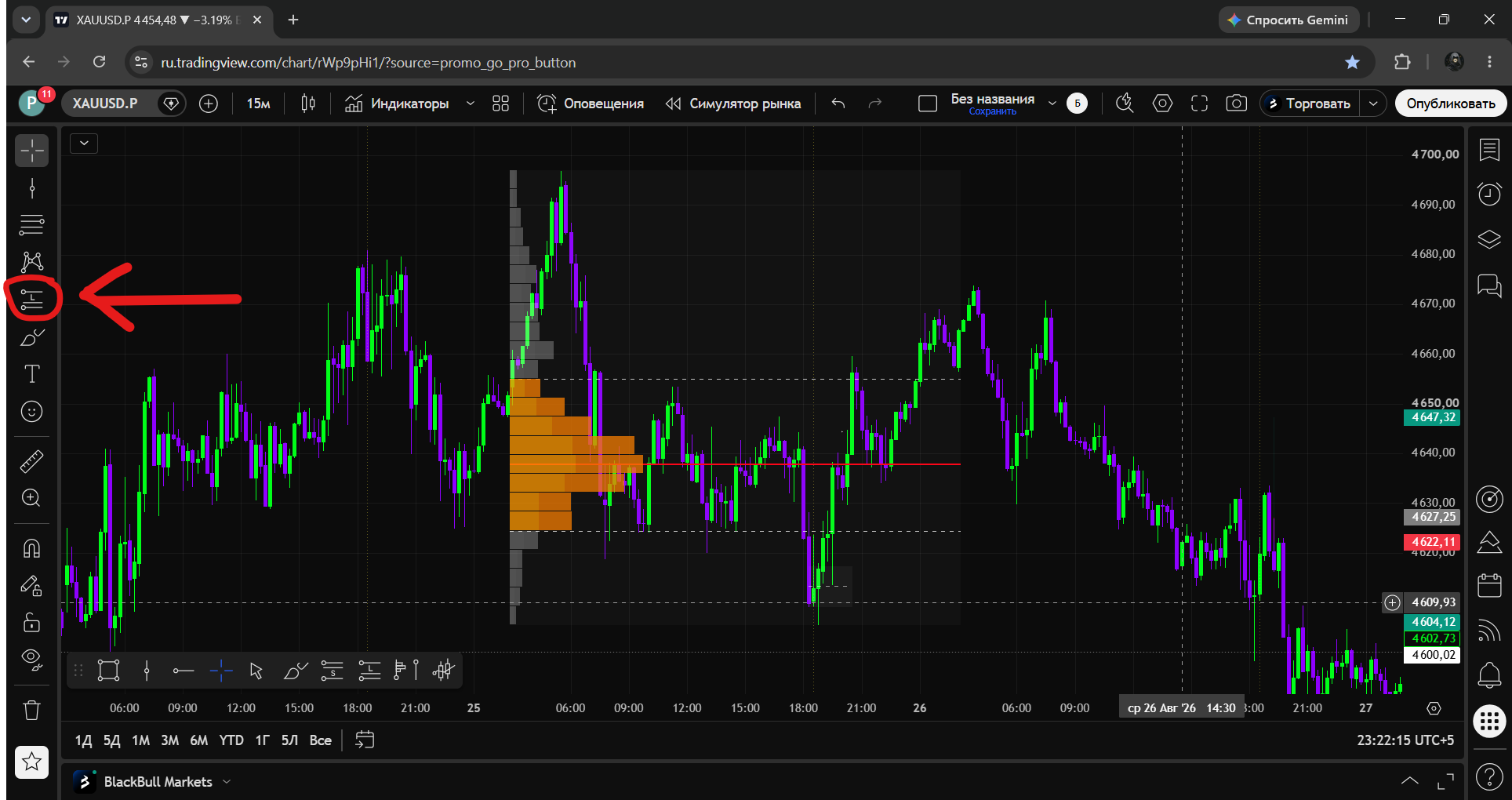Click the Опубликовать publish button
The image size is (1512, 800).
pyautogui.click(x=1451, y=104)
